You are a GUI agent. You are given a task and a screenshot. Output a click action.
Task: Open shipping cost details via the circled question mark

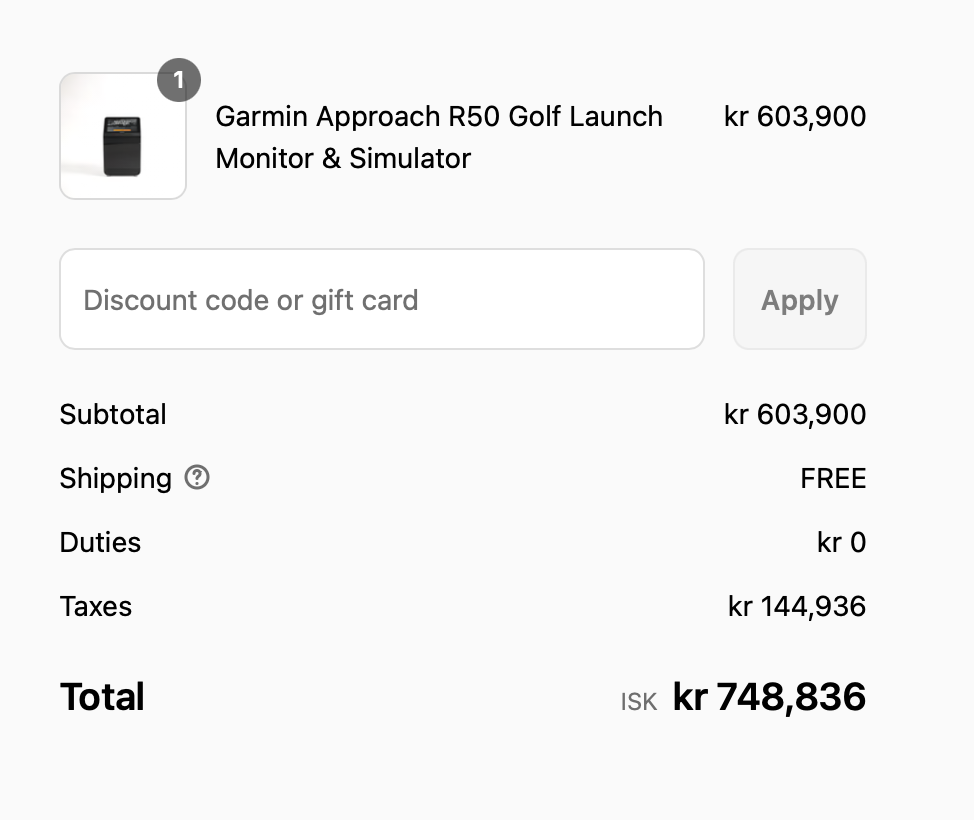coord(196,478)
